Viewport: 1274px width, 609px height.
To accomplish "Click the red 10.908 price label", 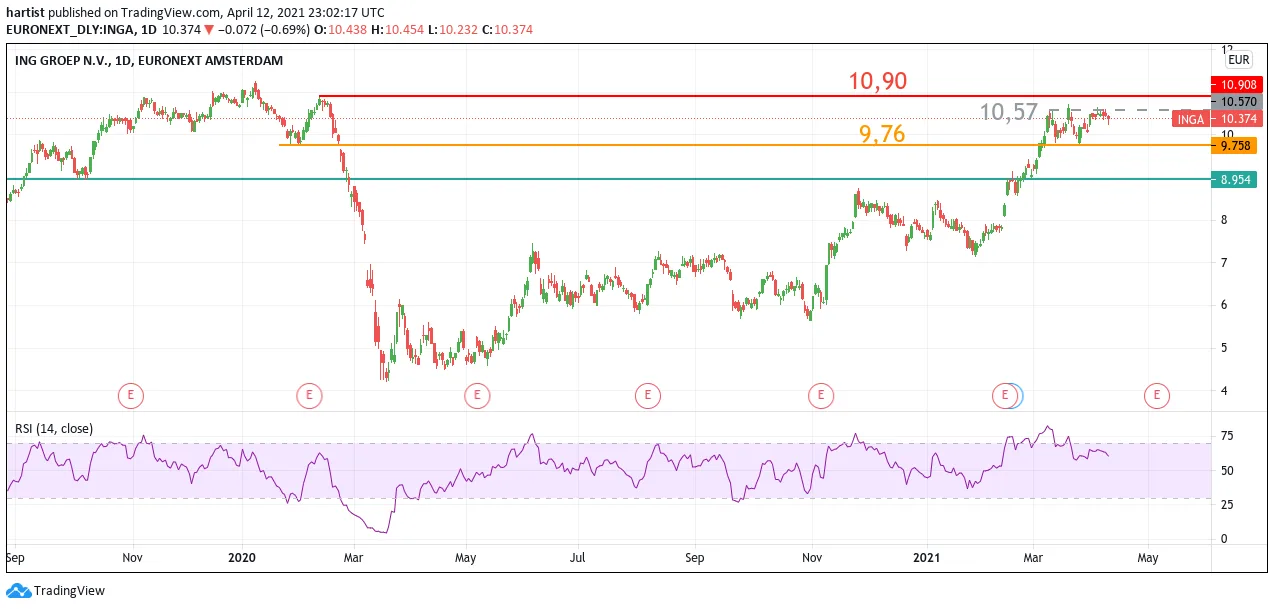I will (x=1236, y=85).
